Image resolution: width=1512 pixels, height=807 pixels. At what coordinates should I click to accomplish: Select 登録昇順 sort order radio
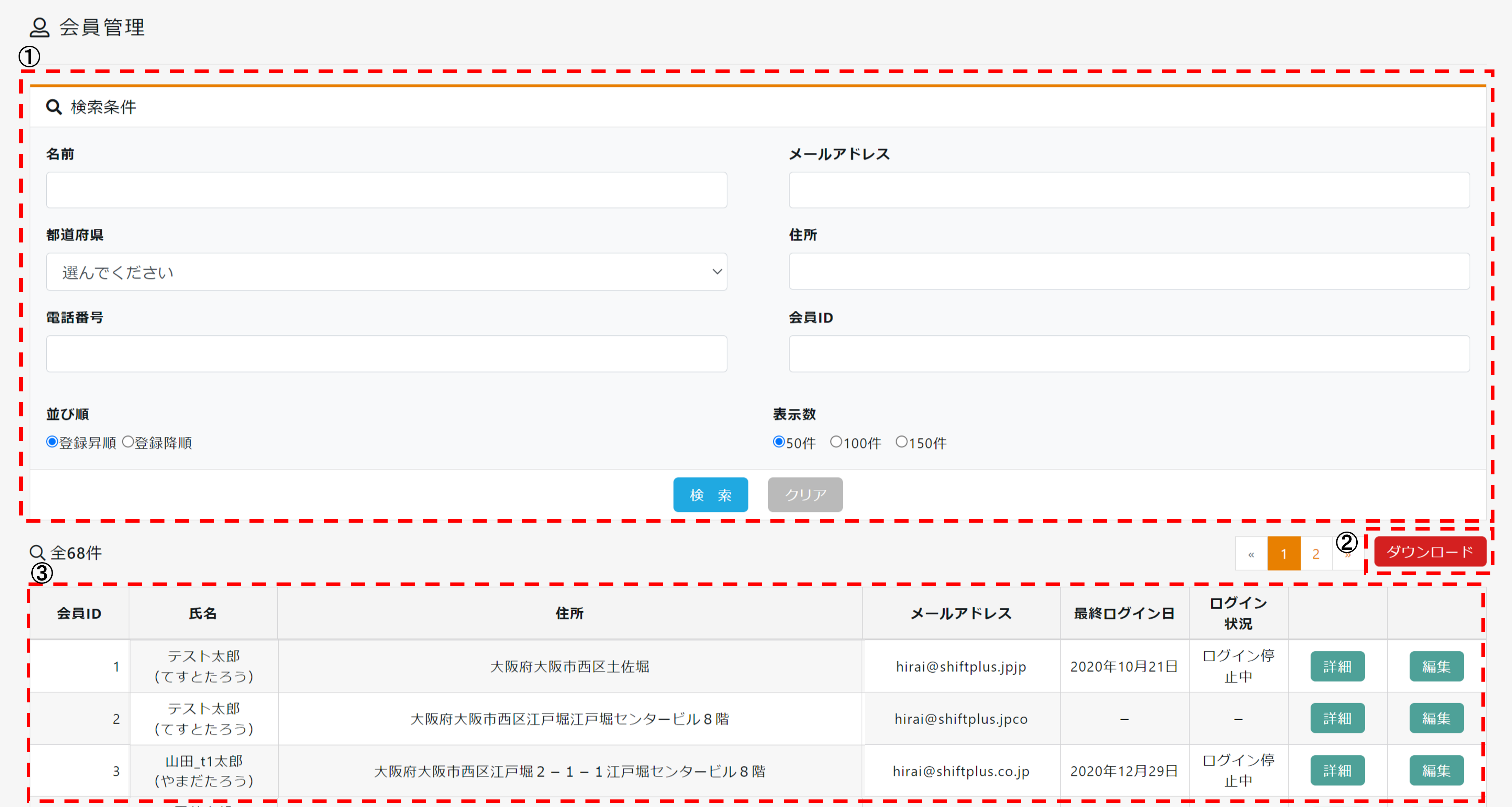[x=52, y=442]
